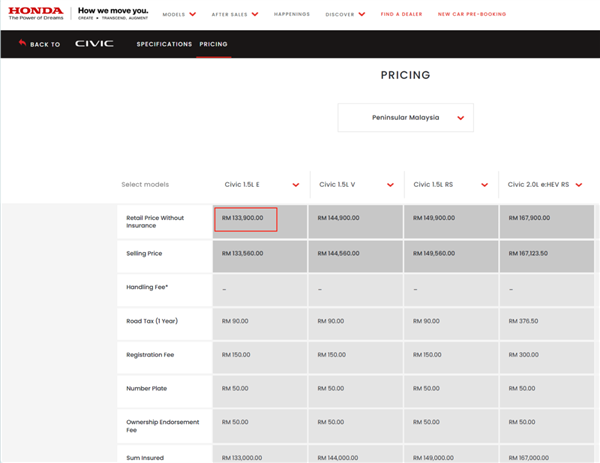
Task: Click the red back arrow icon
Action: [x=22, y=44]
